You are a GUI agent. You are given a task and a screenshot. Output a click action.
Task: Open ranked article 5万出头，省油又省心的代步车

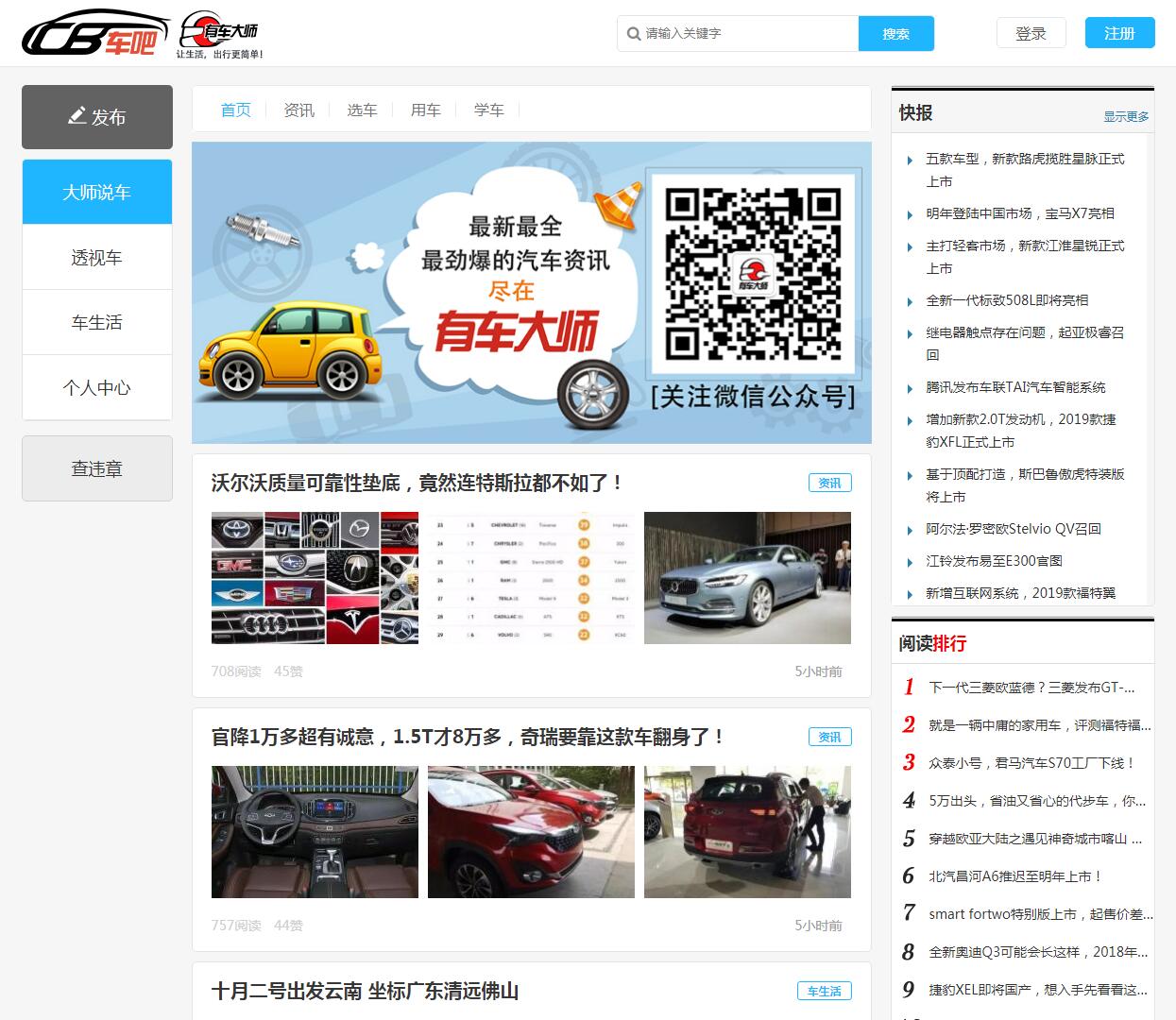[1037, 801]
